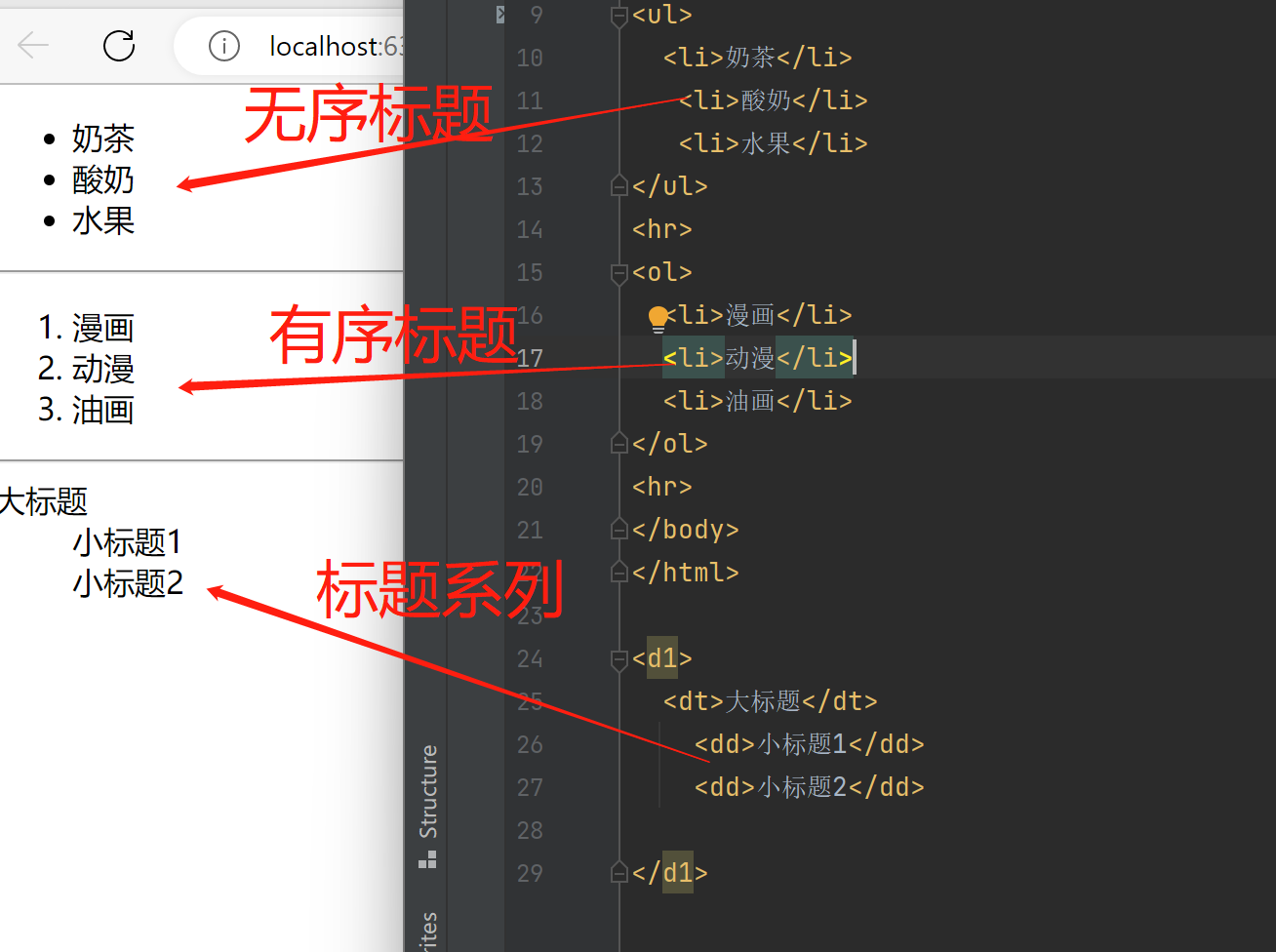Image resolution: width=1276 pixels, height=952 pixels.
Task: Collapse the <ol> block on line 15
Action: pyautogui.click(x=618, y=273)
